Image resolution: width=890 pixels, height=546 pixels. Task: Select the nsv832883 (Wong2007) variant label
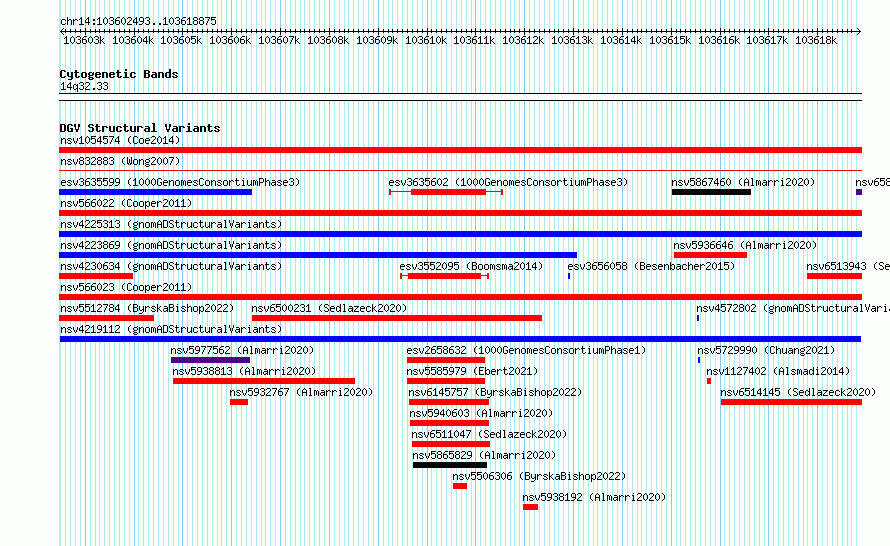120,161
